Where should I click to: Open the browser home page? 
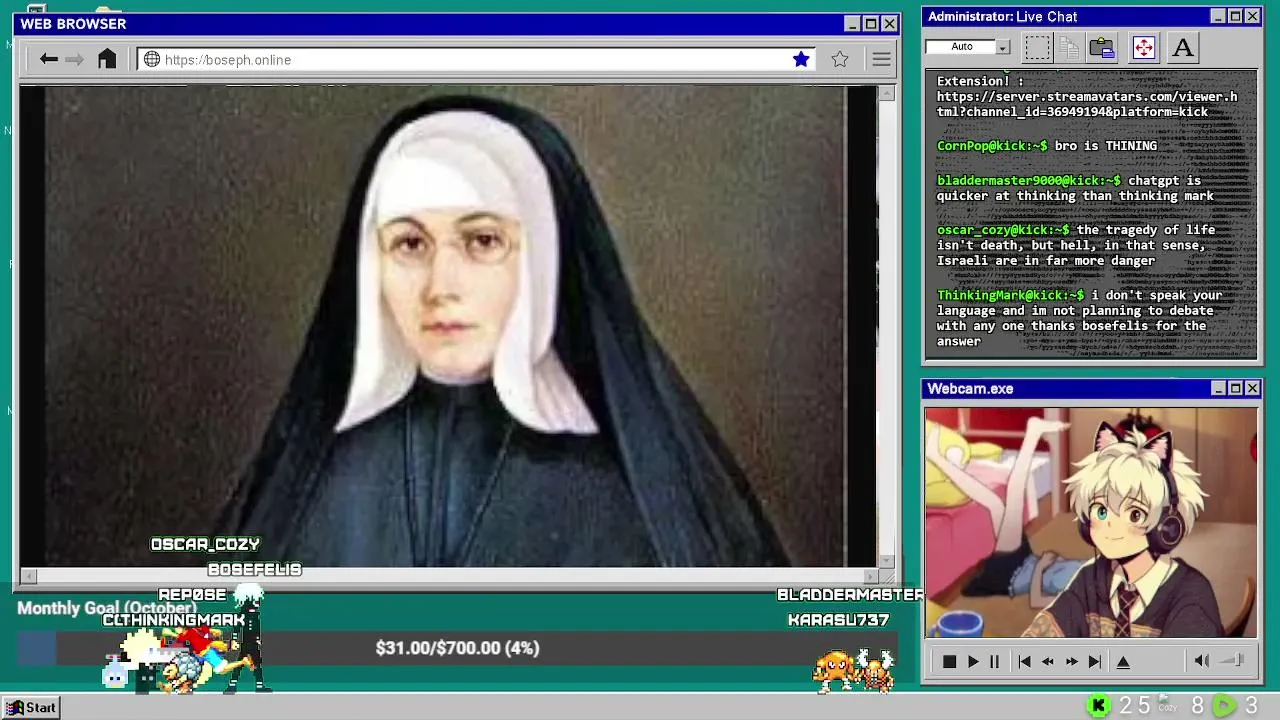point(107,59)
